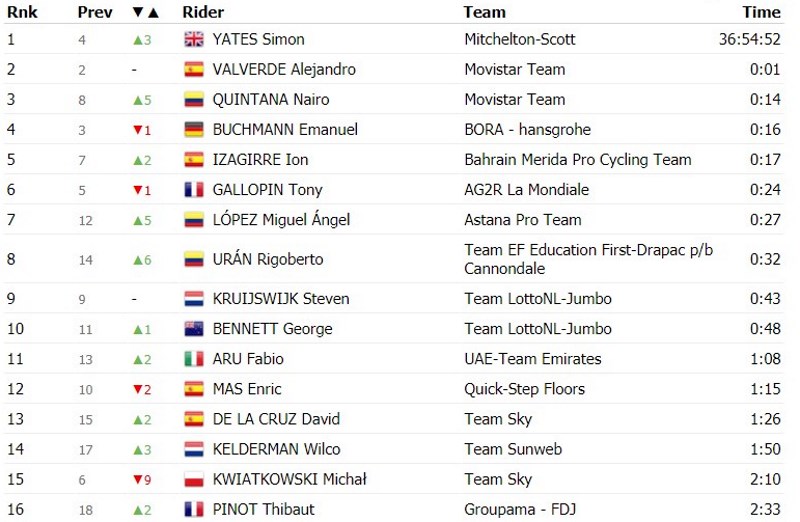Click the British flag beside YATES Simon
This screenshot has width=800, height=522.
[194, 39]
